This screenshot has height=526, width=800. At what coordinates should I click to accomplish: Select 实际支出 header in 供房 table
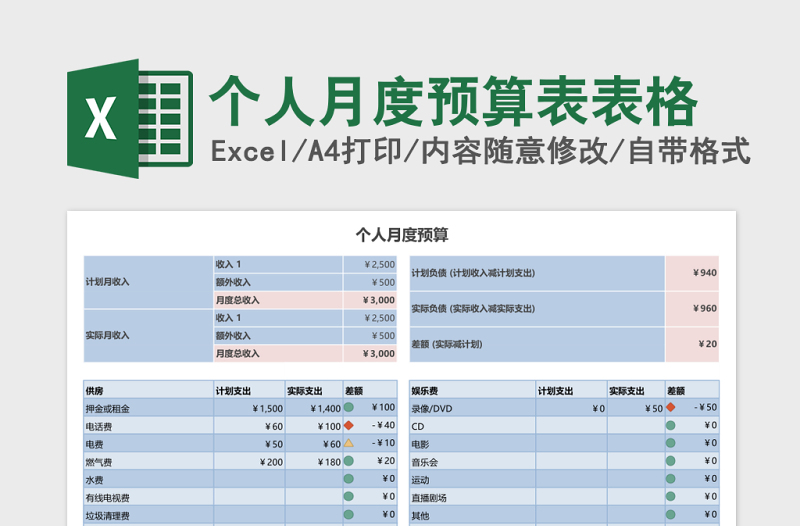[314, 390]
